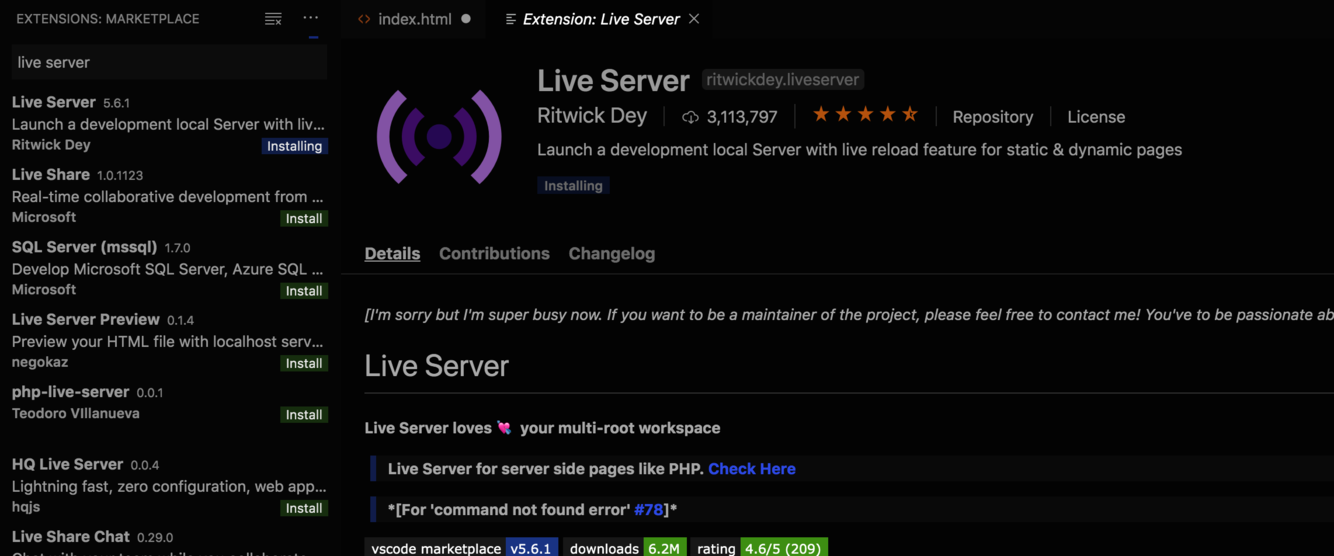This screenshot has height=556, width=1334.
Task: Click the rating 4.6/5 (209) badge
Action: [759, 548]
